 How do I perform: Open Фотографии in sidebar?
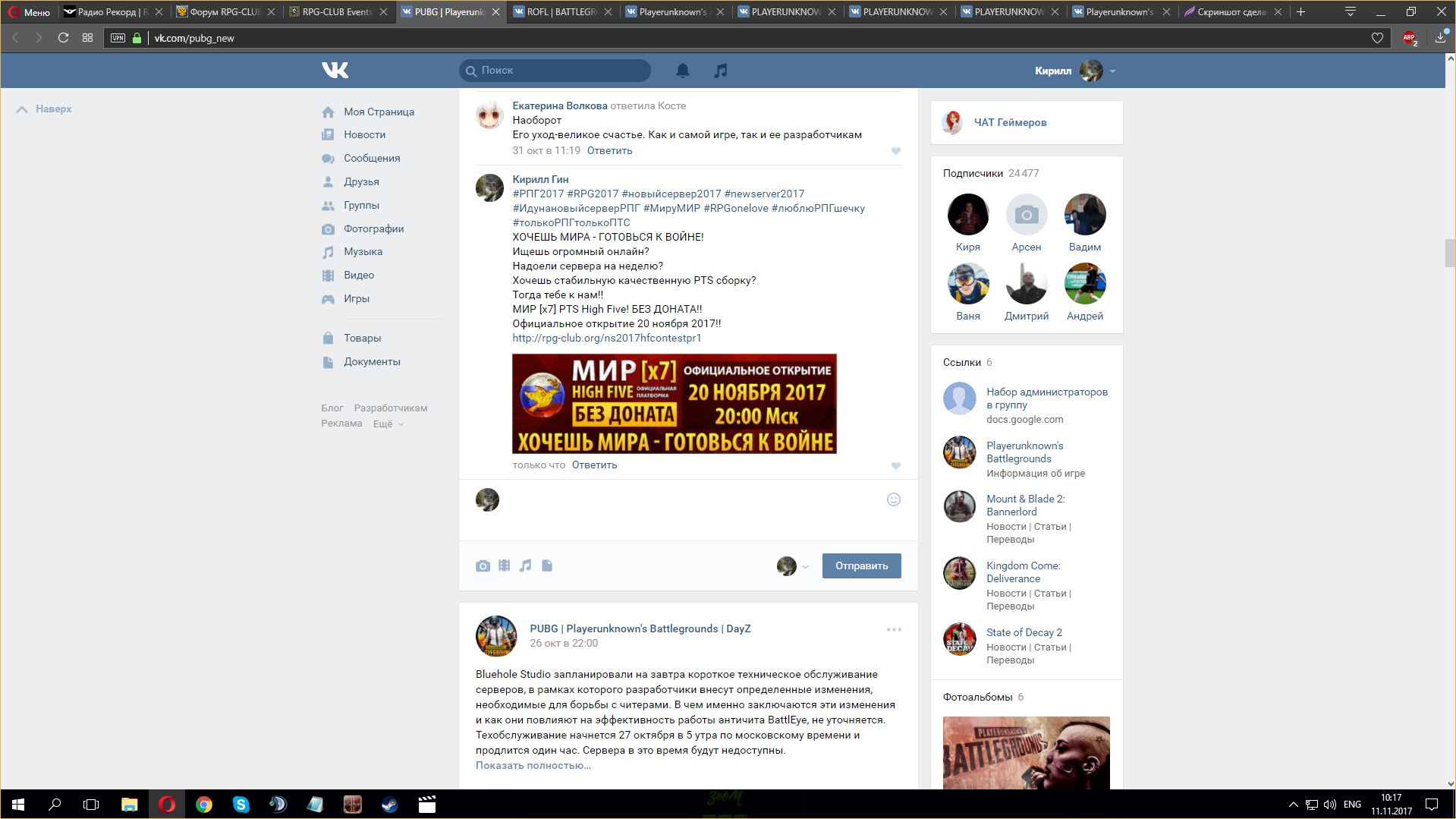(x=373, y=228)
